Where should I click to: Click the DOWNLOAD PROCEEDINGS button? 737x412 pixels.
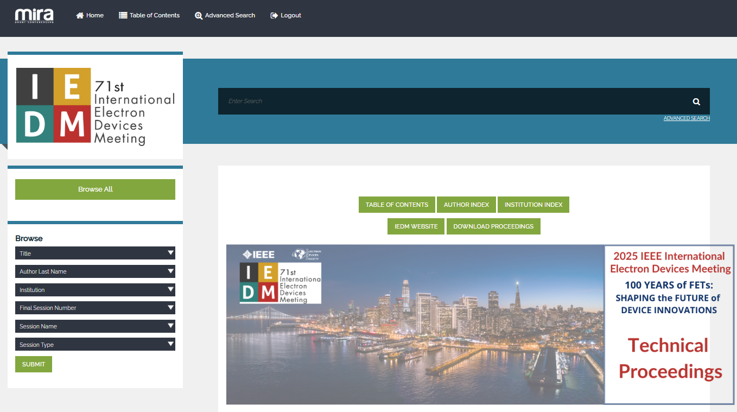[494, 226]
